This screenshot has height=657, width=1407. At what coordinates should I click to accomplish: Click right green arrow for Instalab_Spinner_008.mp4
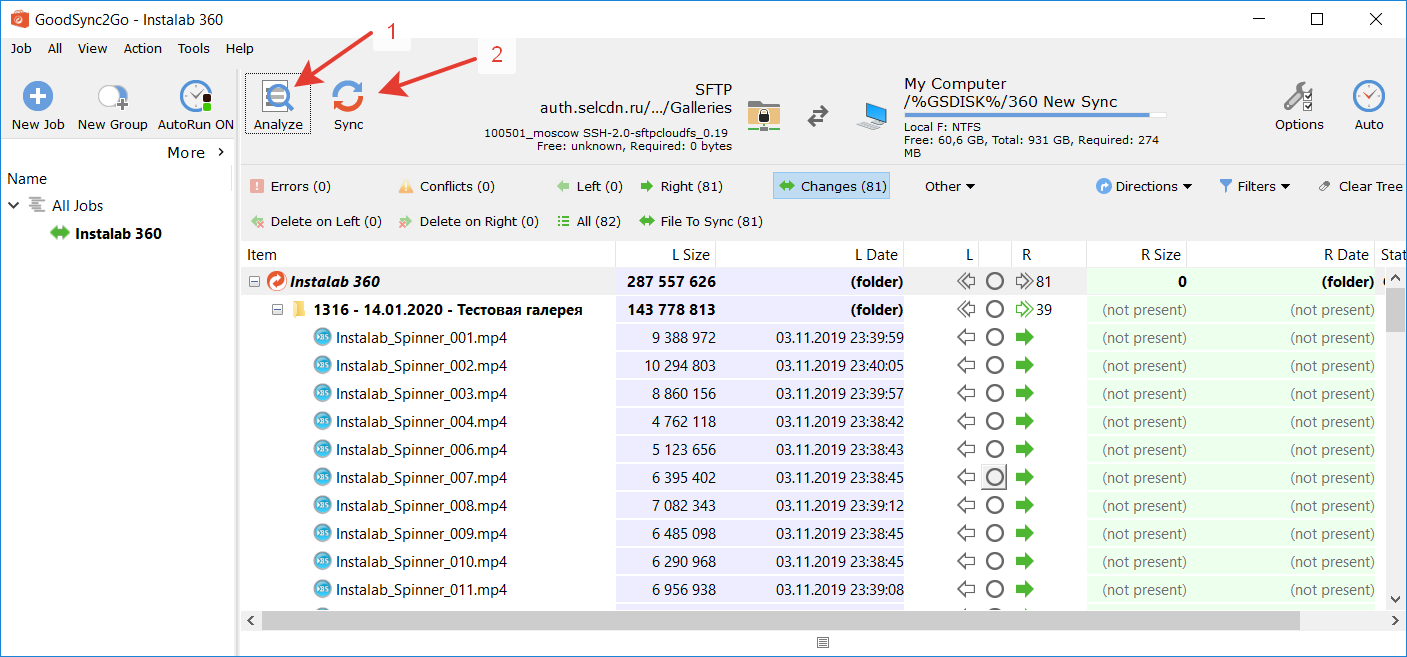click(x=1024, y=506)
